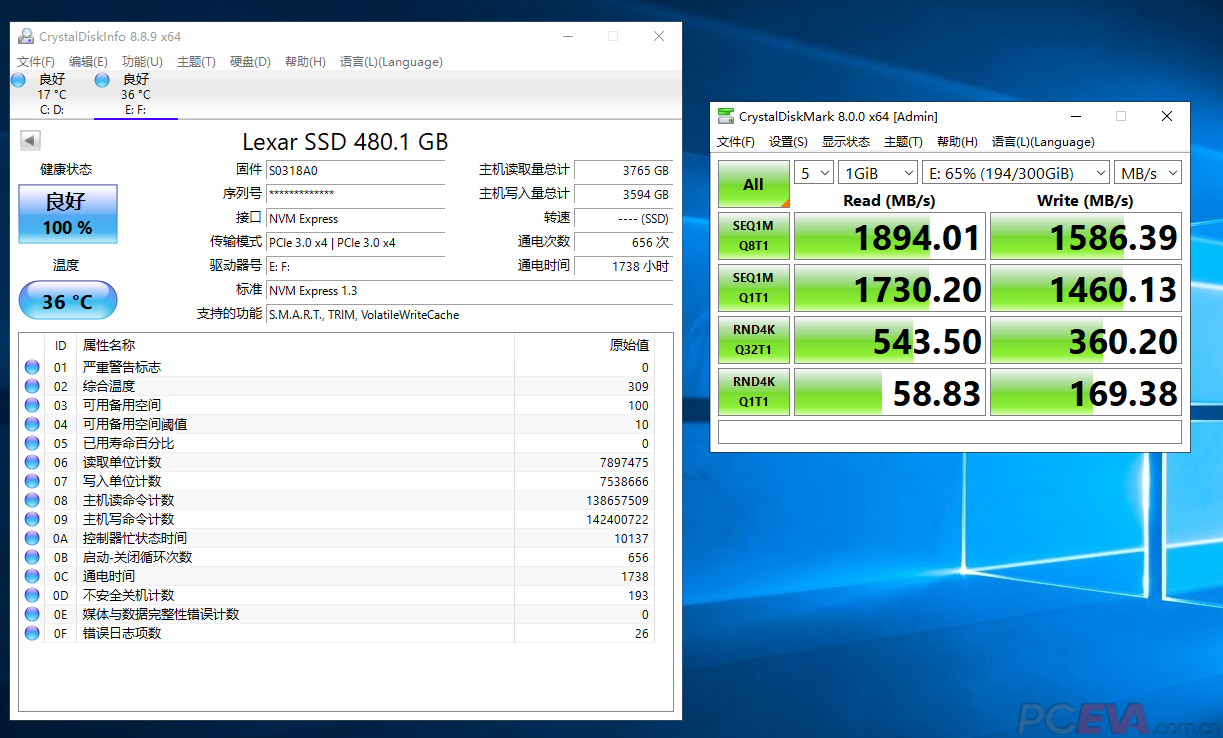The width and height of the screenshot is (1223, 738).
Task: Click the 36 °C temperature button
Action: (x=68, y=301)
